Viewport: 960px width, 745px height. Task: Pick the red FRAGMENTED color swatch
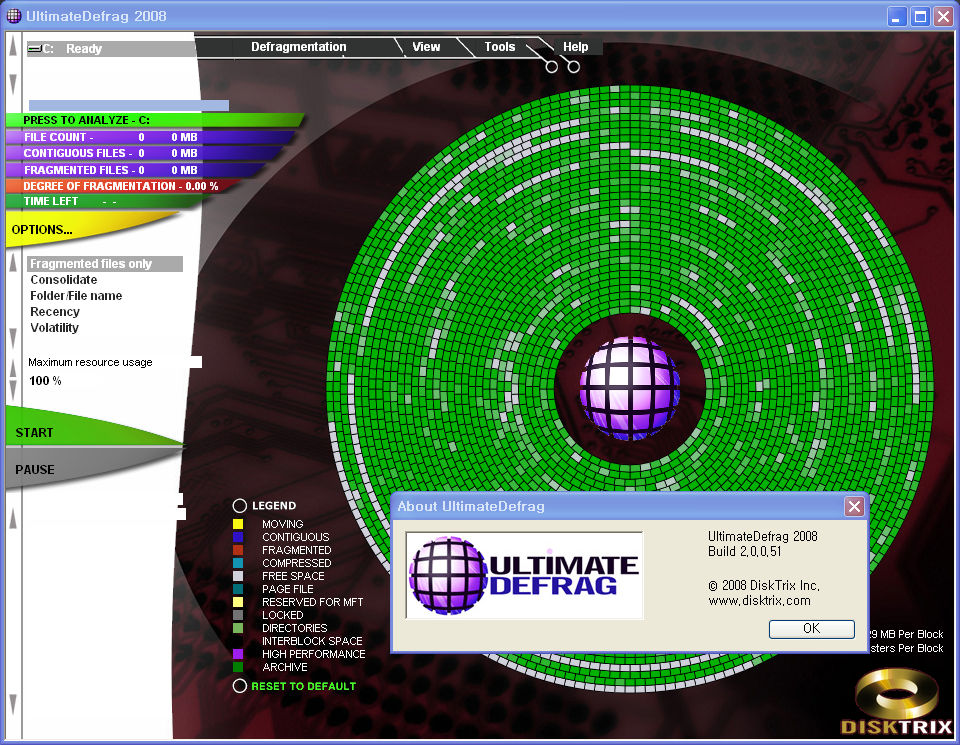click(x=238, y=550)
